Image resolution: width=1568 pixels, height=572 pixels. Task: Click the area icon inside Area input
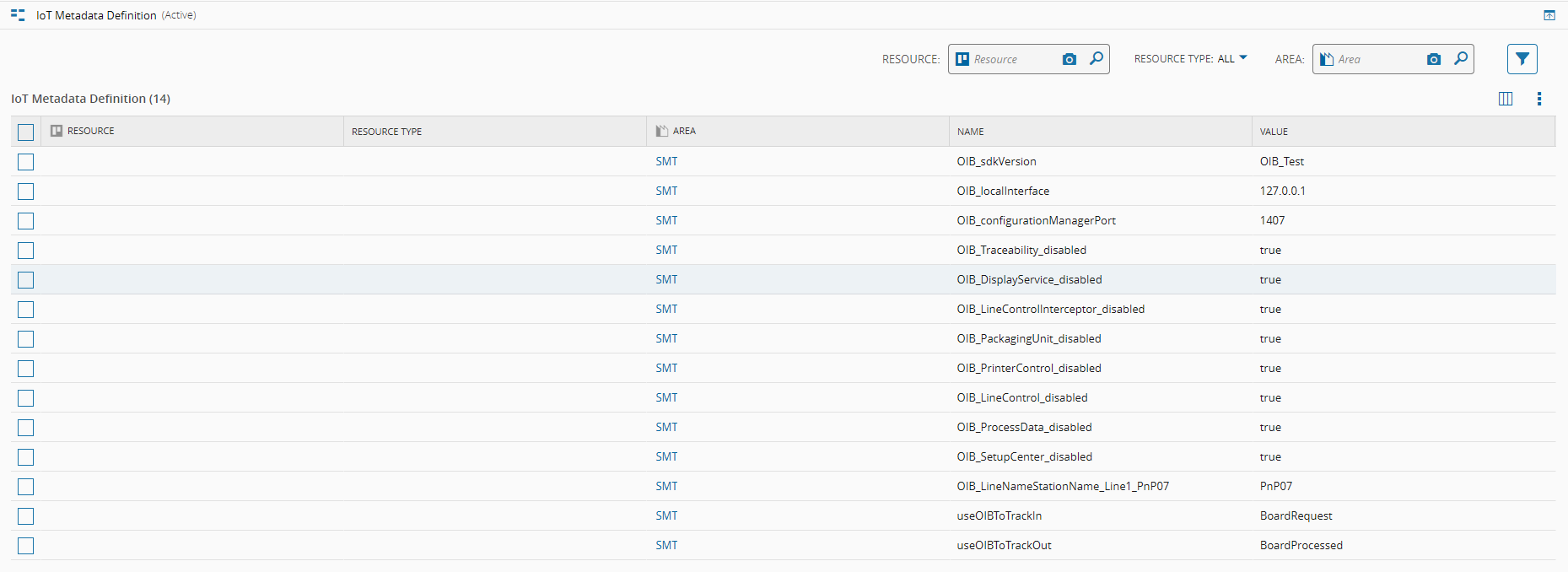pyautogui.click(x=1327, y=59)
